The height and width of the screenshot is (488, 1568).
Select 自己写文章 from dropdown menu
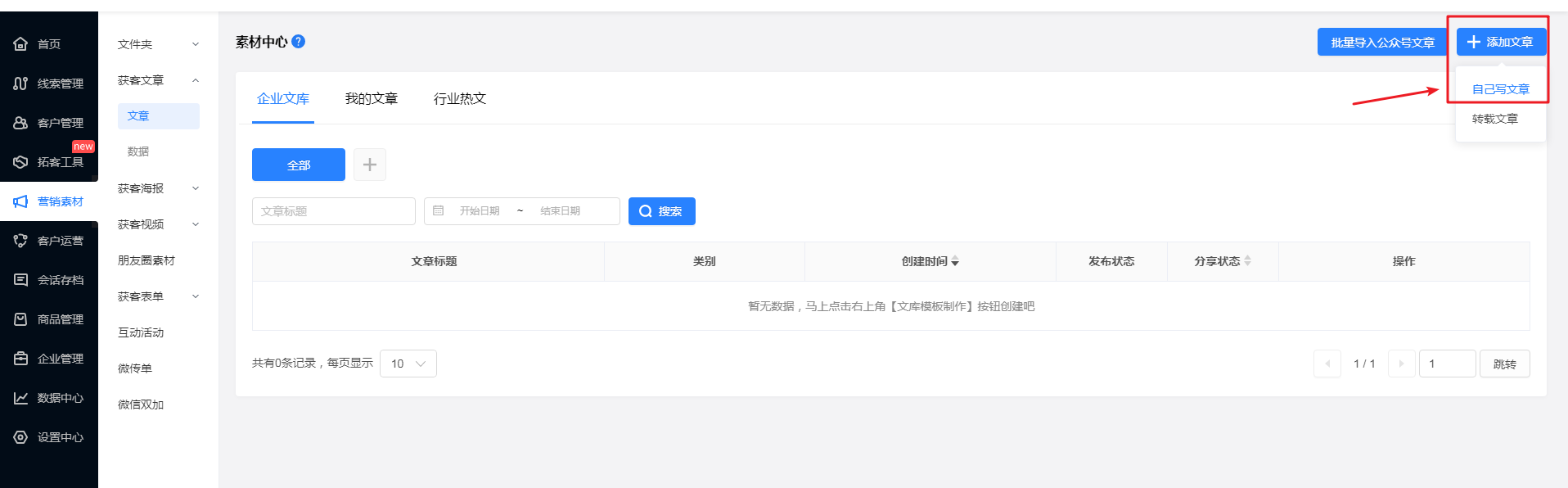pos(1501,89)
